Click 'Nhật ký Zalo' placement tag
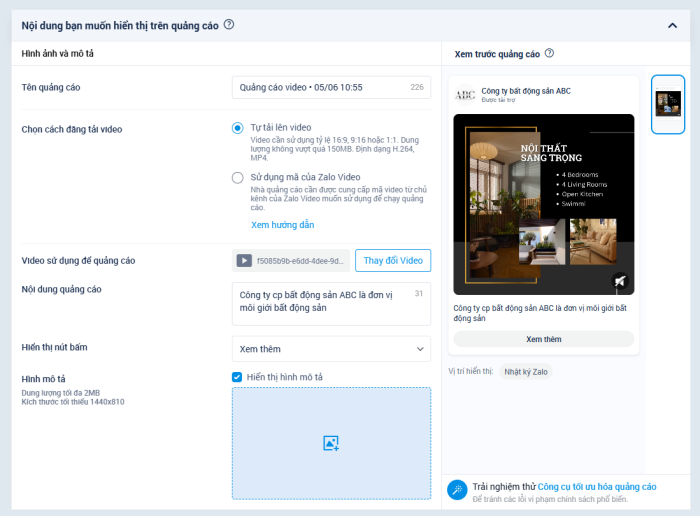 [526, 372]
